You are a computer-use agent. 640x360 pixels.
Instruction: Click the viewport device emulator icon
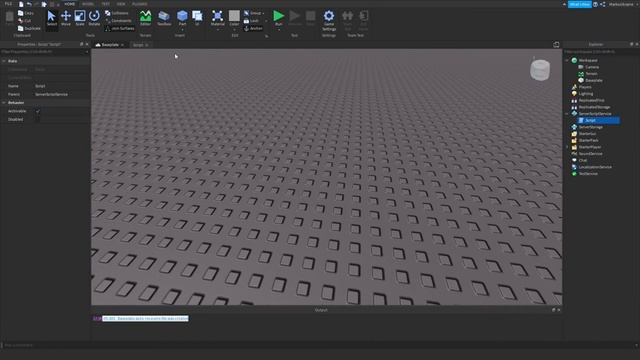(556, 44)
